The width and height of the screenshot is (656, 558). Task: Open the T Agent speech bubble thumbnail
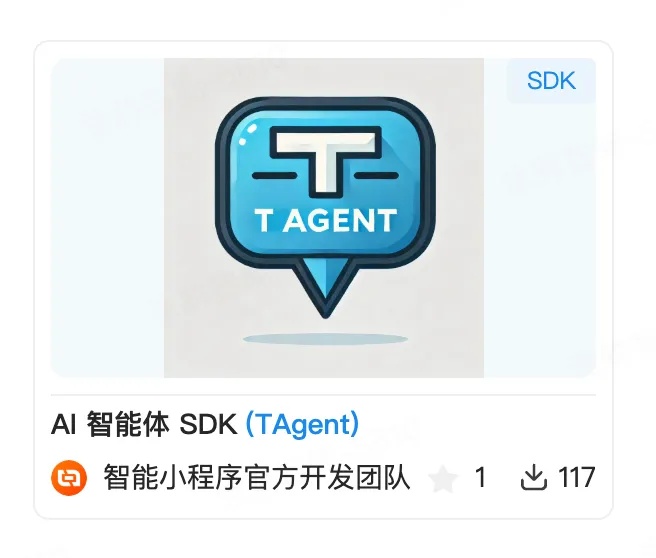click(324, 218)
